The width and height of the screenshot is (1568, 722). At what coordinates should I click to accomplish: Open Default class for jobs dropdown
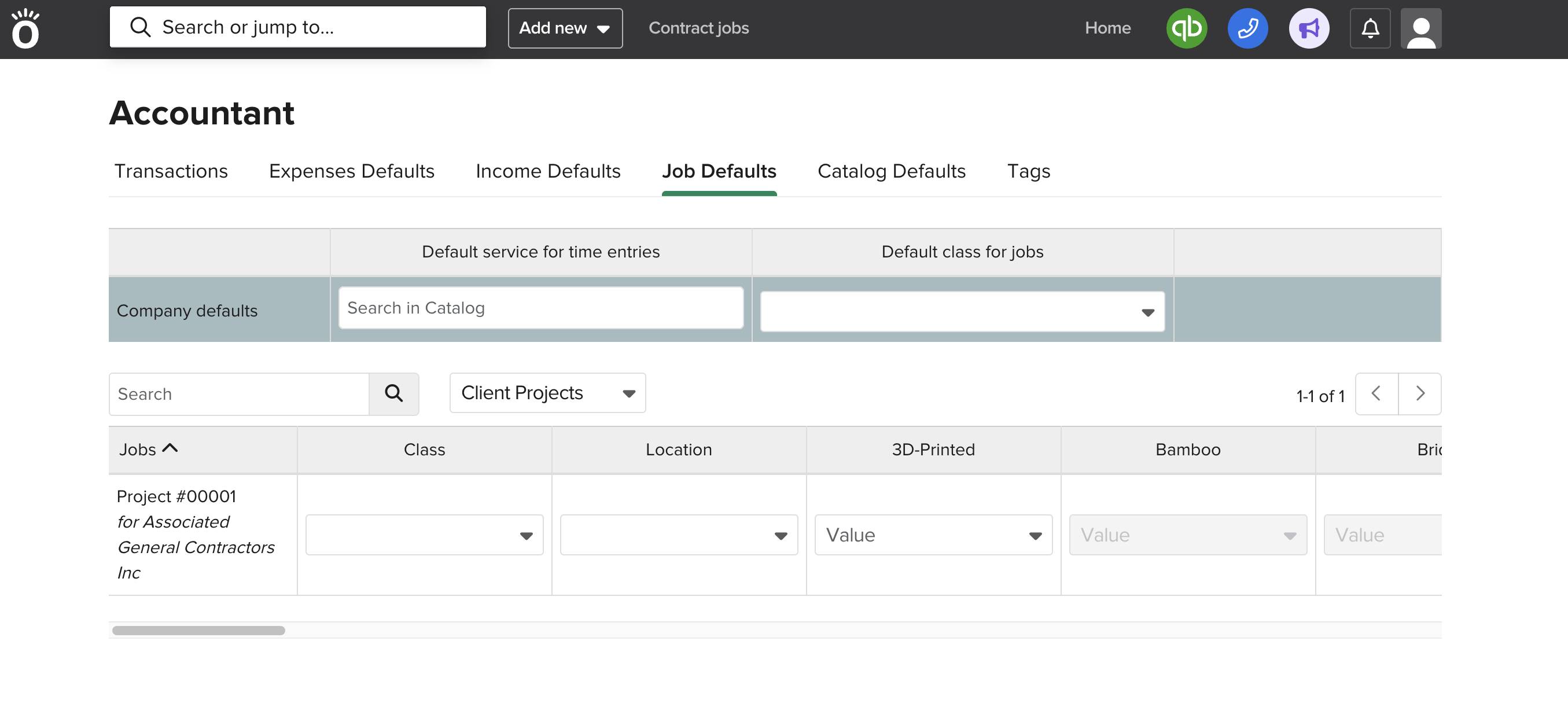click(x=962, y=312)
